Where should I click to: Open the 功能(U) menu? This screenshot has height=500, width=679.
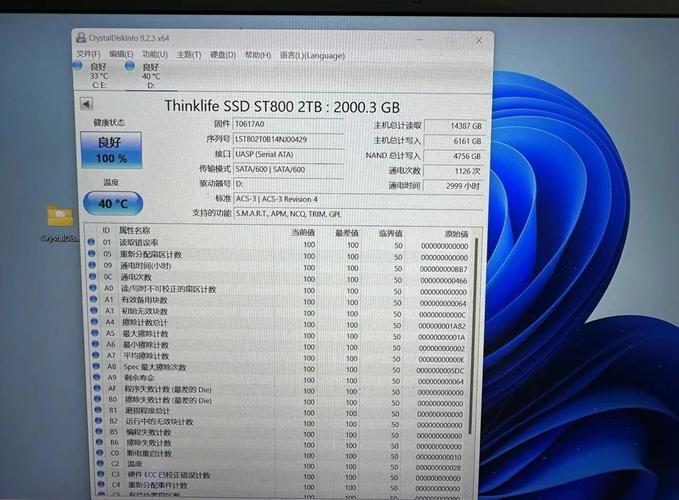click(154, 55)
